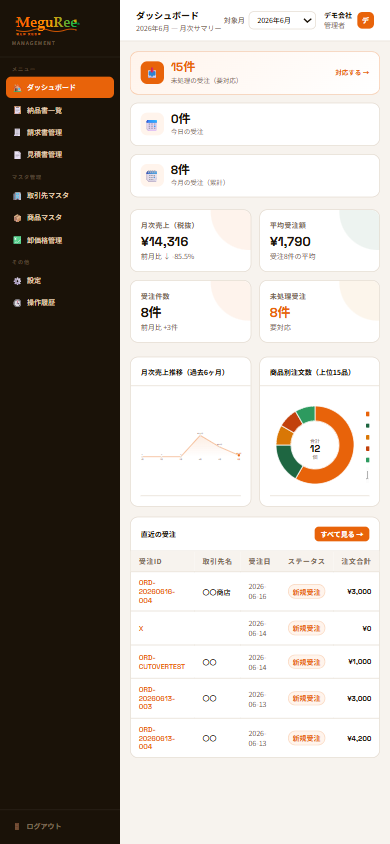Open 見積書管理 in the sidebar
Image resolution: width=390 pixels, height=844 pixels.
60,154
